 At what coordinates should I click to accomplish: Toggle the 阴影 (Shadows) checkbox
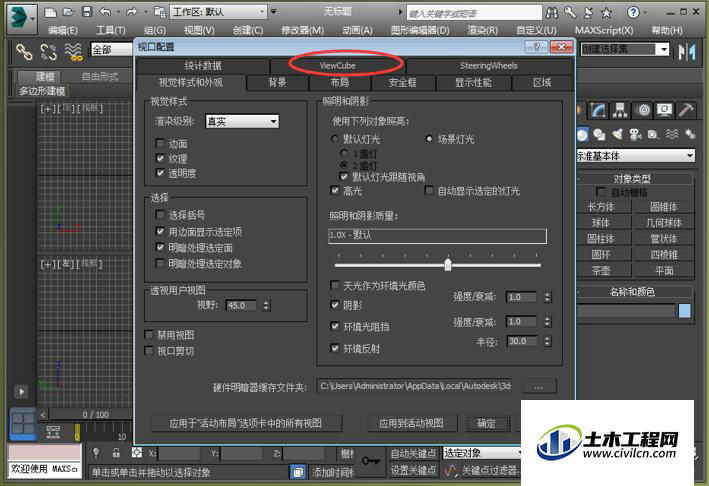[x=335, y=305]
